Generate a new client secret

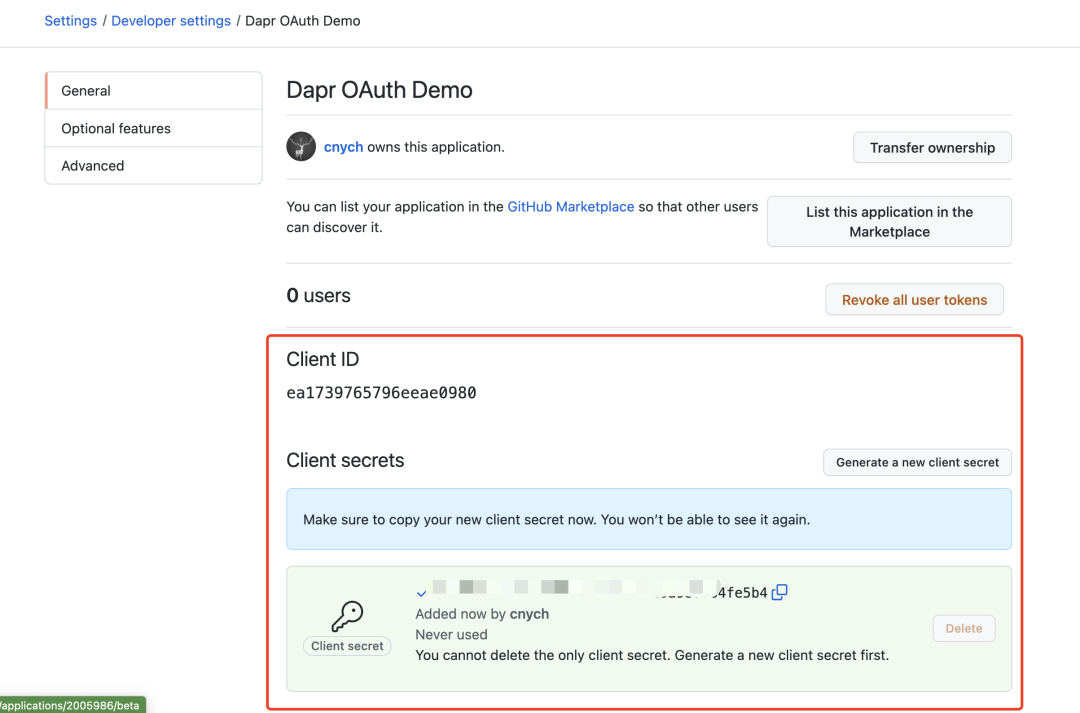[x=917, y=462]
